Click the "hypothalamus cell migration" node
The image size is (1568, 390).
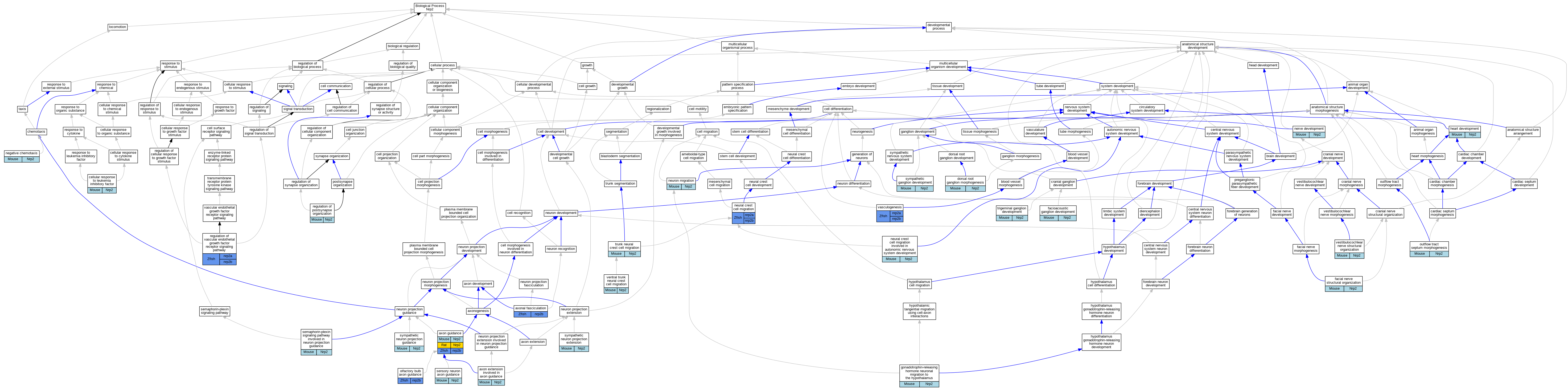tap(919, 283)
